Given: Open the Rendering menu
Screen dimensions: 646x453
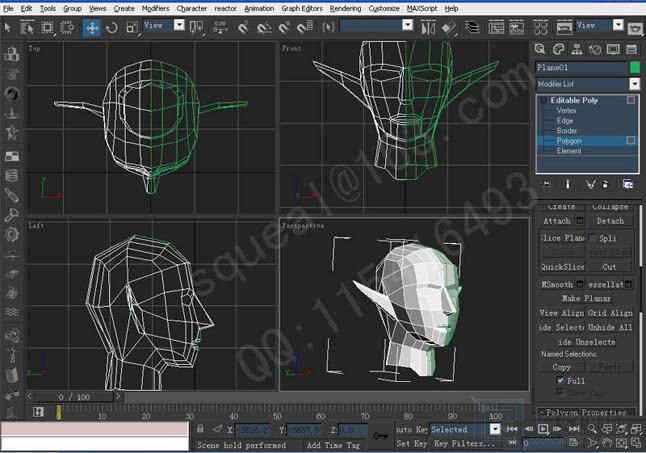Looking at the screenshot, I should [345, 8].
